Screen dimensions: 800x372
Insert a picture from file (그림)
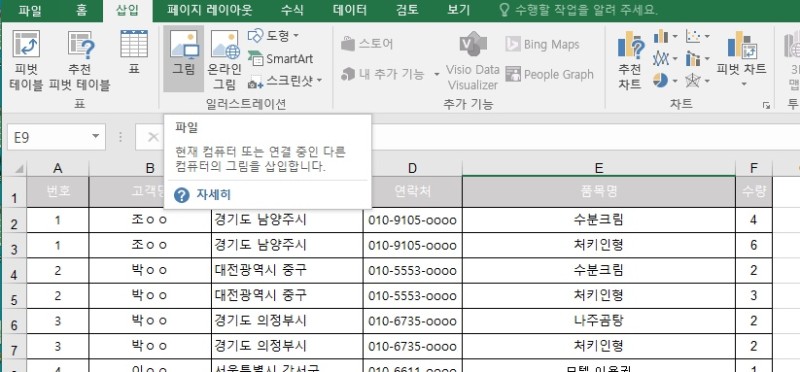[x=184, y=59]
